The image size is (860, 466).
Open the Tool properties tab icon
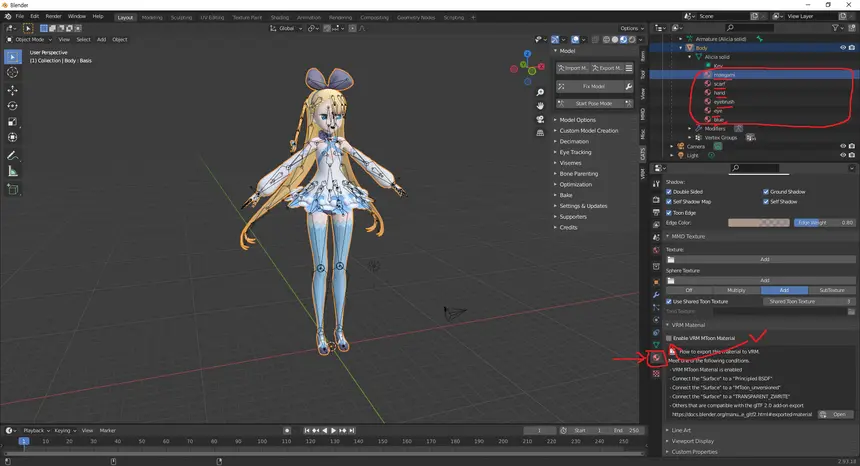point(656,184)
